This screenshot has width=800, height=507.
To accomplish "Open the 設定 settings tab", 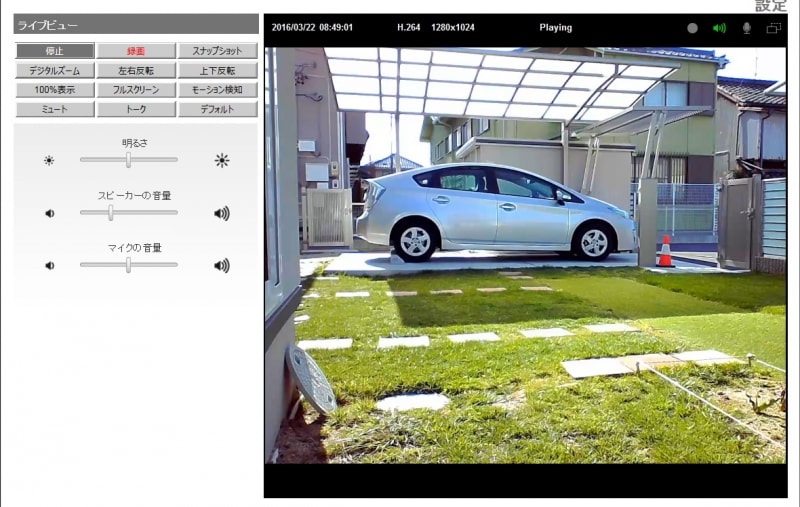I will (771, 6).
